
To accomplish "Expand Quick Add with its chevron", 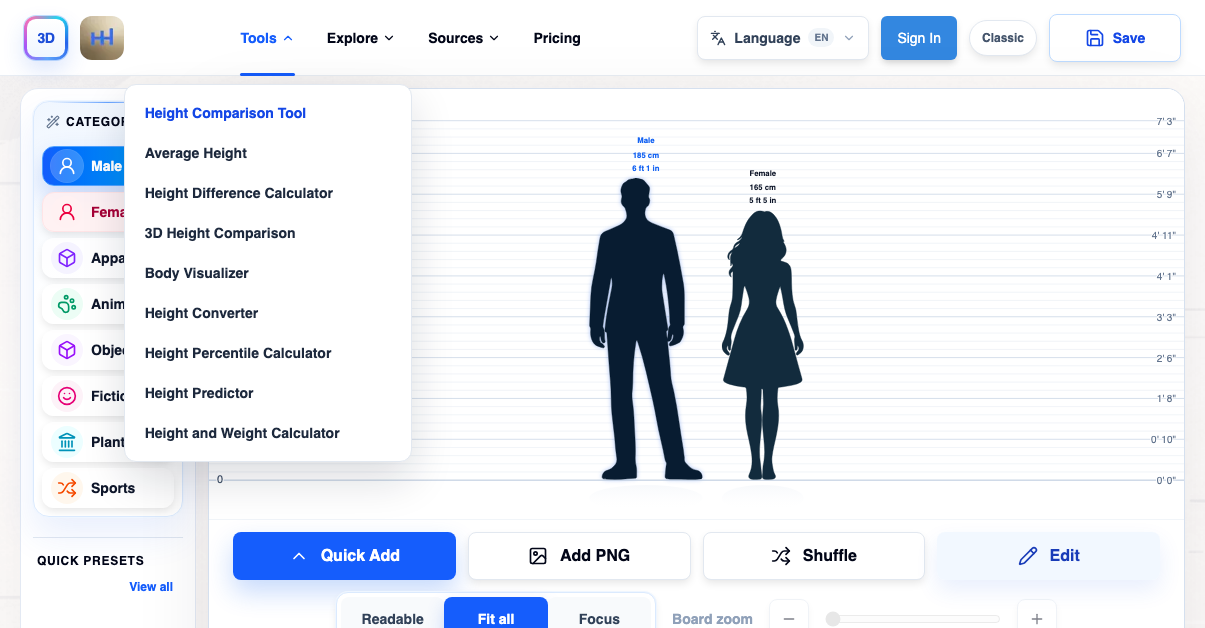I will (299, 556).
